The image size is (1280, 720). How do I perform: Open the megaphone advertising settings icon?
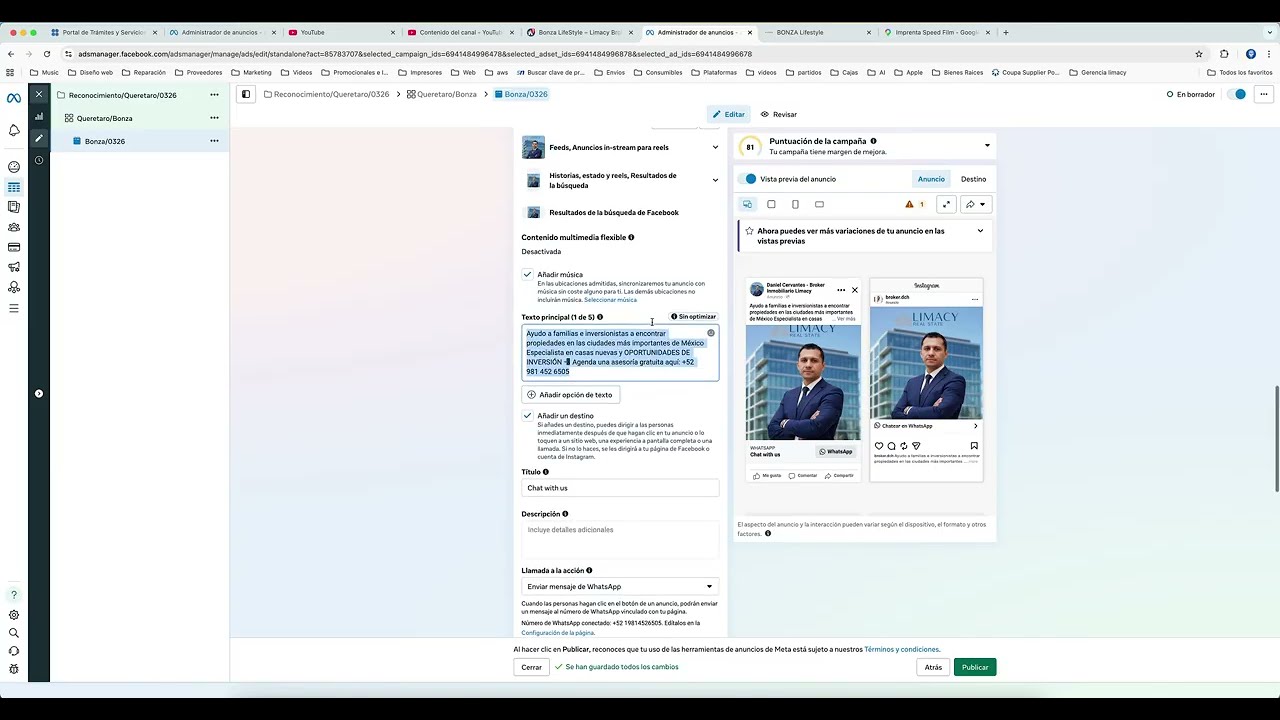[14, 267]
